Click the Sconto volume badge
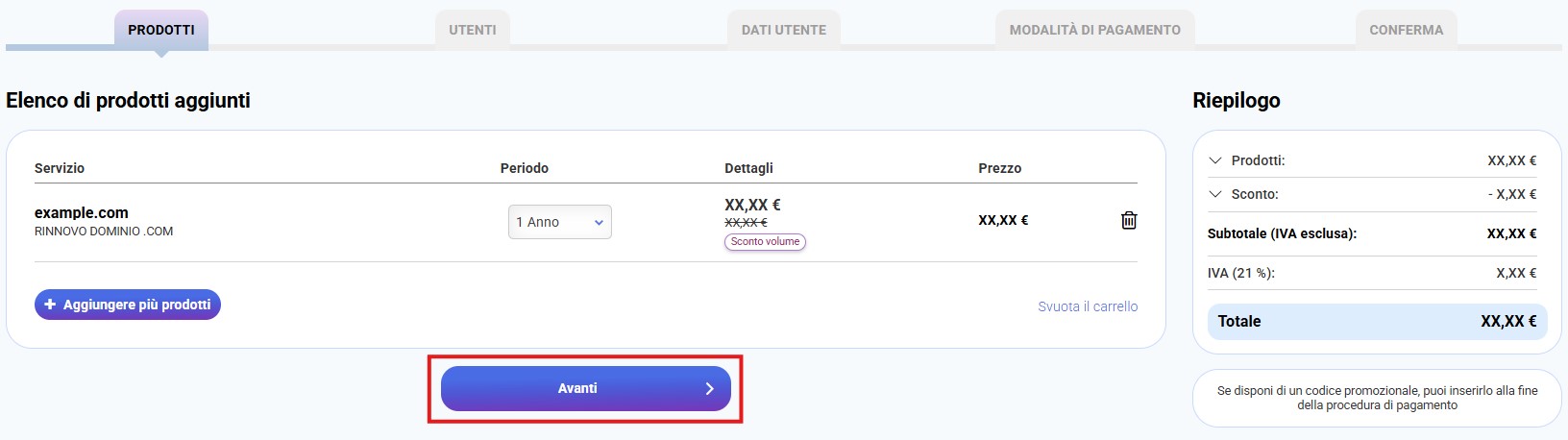 click(765, 242)
